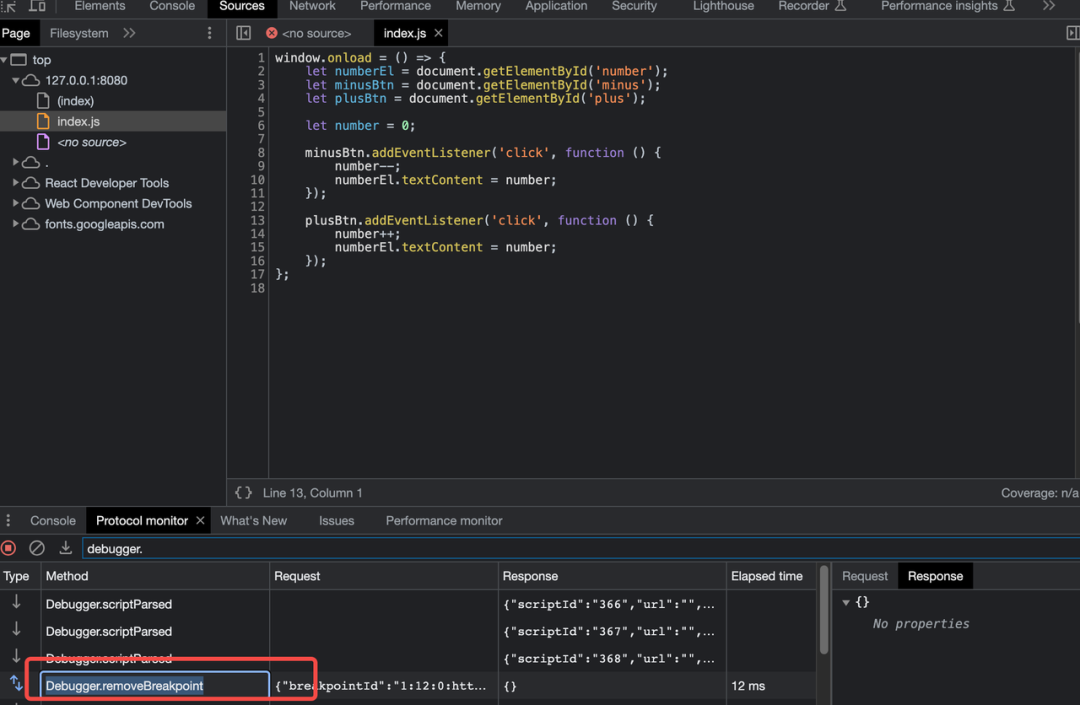The width and height of the screenshot is (1080, 705).
Task: Open navigator three-dot options menu
Action: click(209, 33)
